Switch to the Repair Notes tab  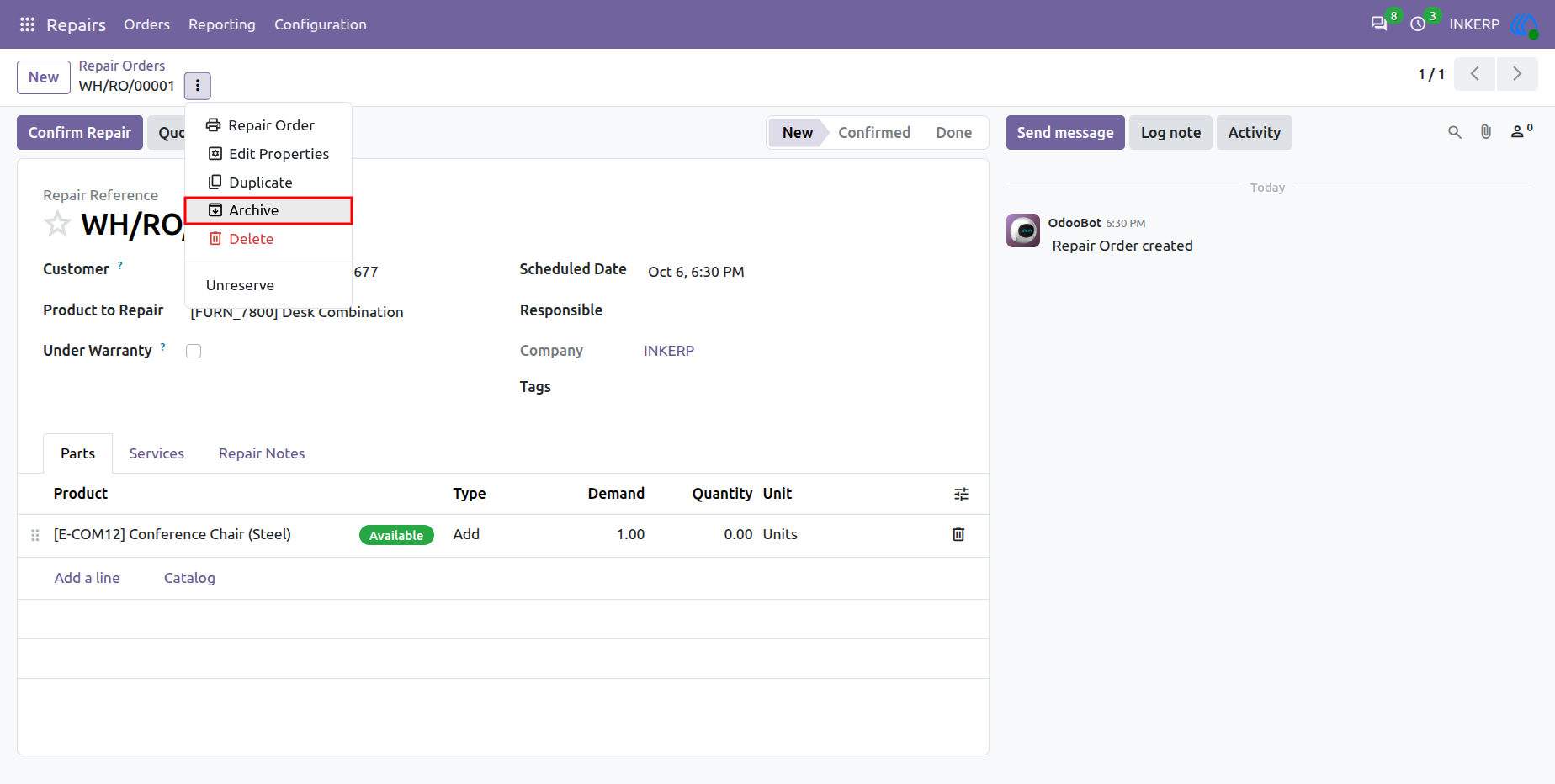click(262, 453)
